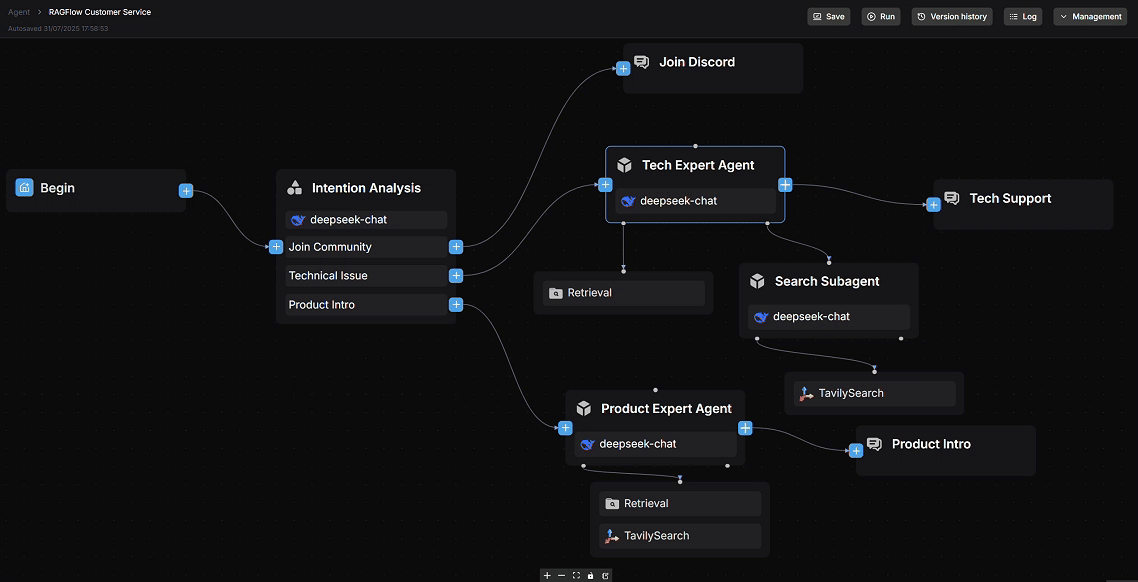Screen dimensions: 1138x582
Task: Click the home icon on the Begin node
Action: coord(24,187)
